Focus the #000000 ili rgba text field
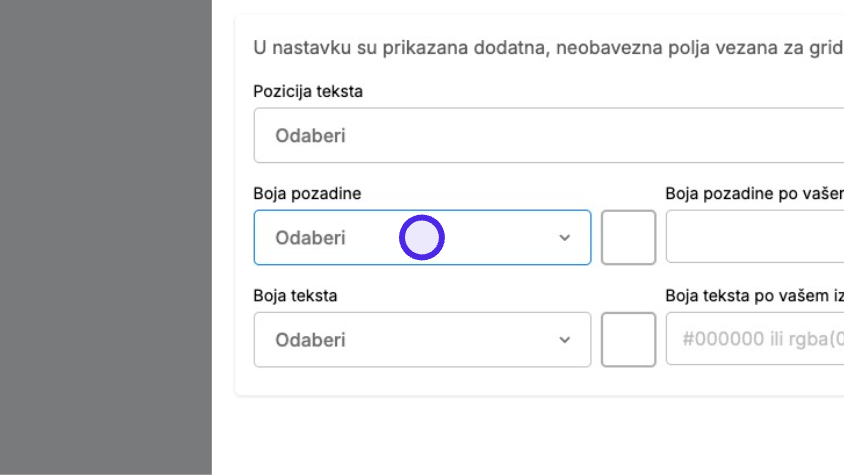The image size is (844, 475). pyautogui.click(x=755, y=339)
